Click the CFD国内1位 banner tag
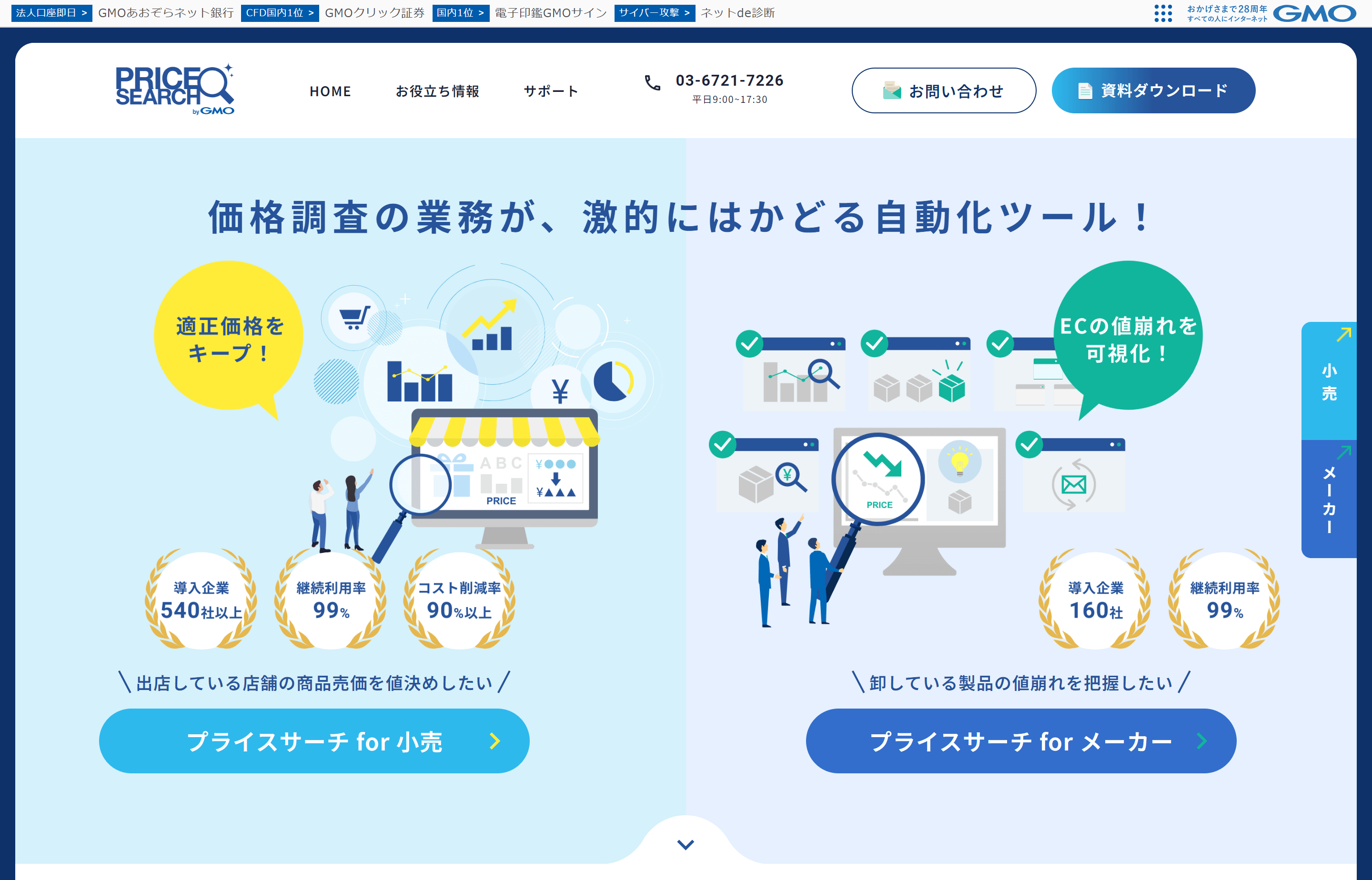 tap(280, 12)
